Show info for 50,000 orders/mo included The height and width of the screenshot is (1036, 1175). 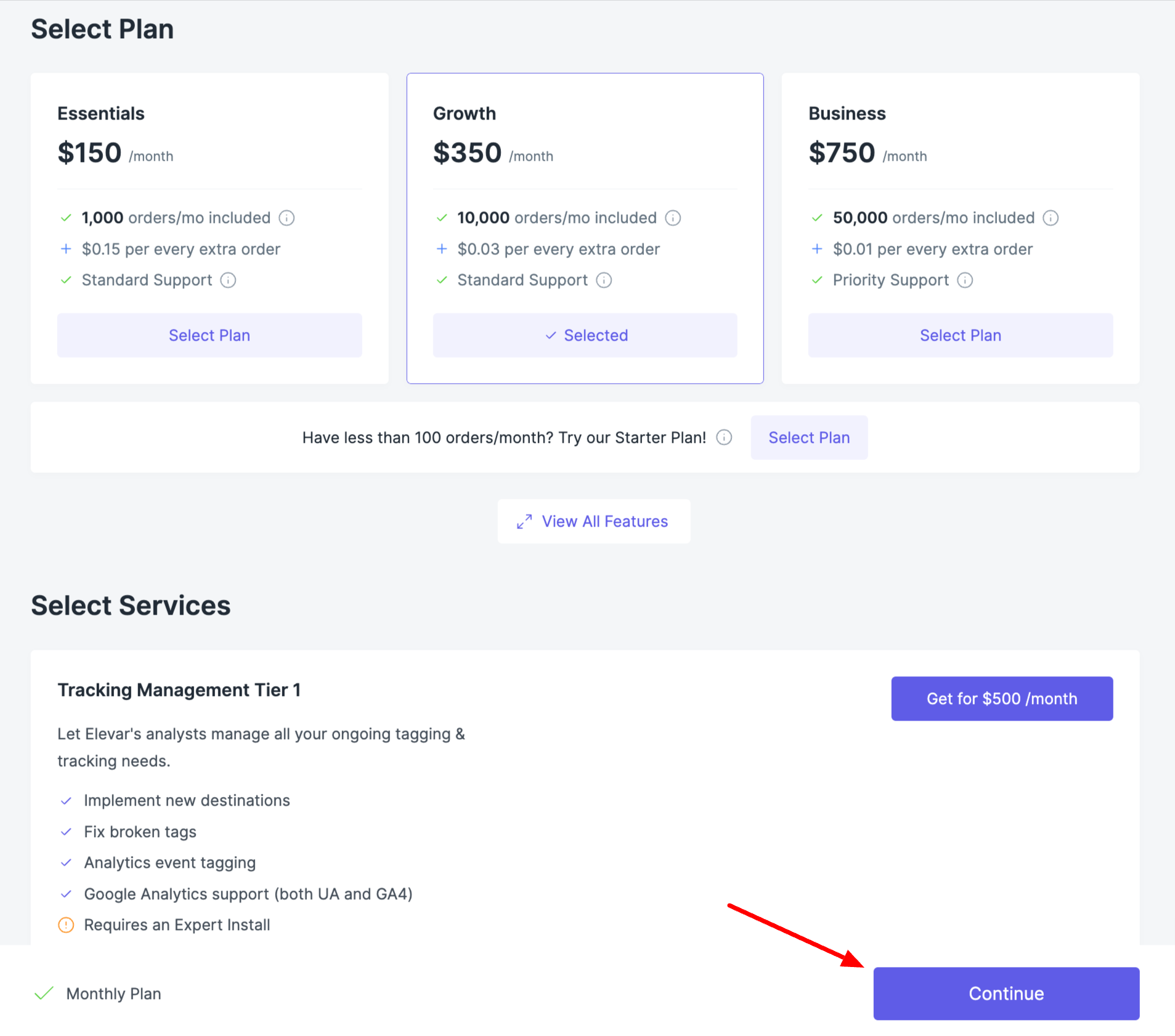[1051, 218]
